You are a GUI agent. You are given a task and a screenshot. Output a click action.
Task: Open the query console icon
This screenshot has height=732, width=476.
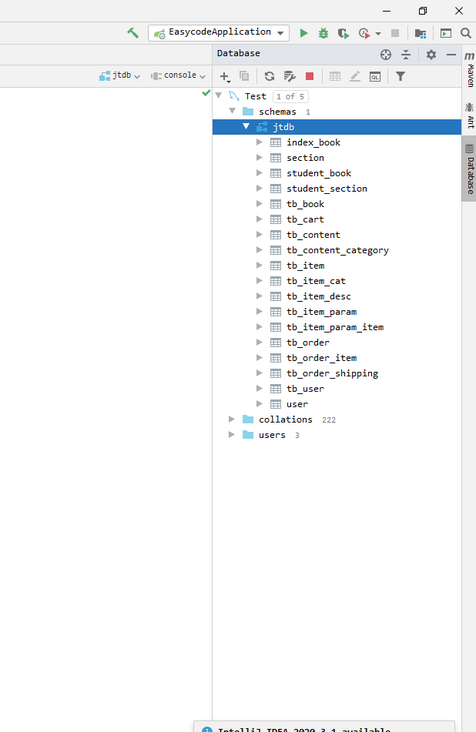point(375,77)
